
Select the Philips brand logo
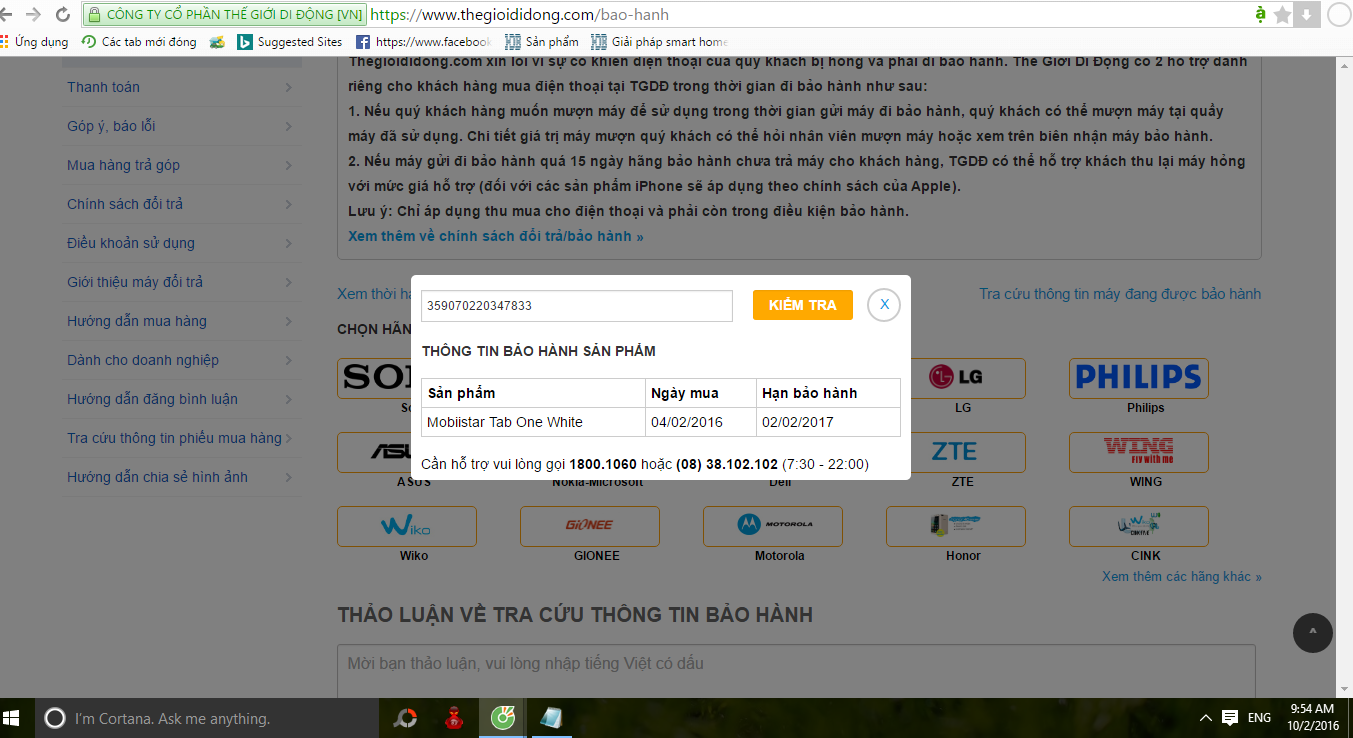coord(1138,378)
